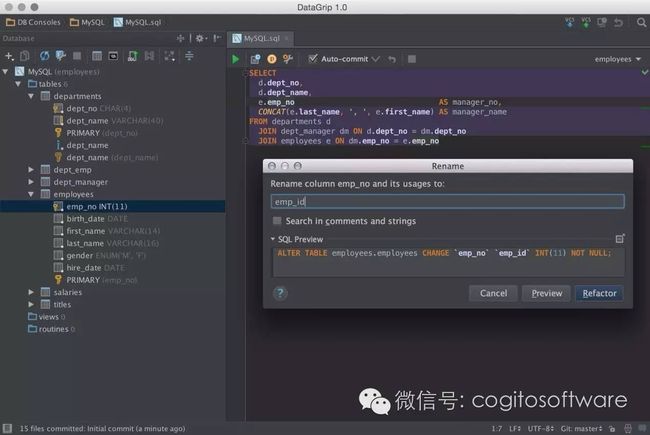Collapse the departments table node
Image resolution: width=650 pixels, height=435 pixels.
31,96
